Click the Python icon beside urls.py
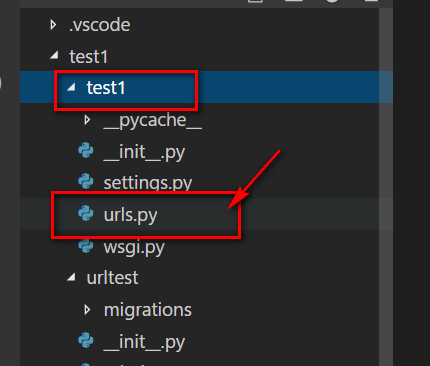Screen dimensions: 430x366 (x=86, y=213)
